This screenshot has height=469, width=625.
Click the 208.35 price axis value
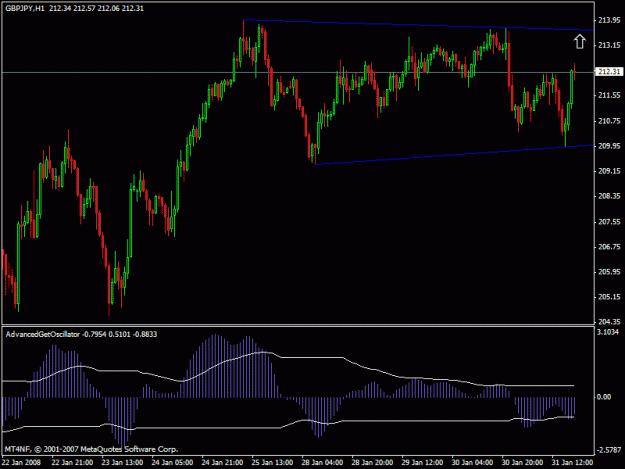(609, 196)
